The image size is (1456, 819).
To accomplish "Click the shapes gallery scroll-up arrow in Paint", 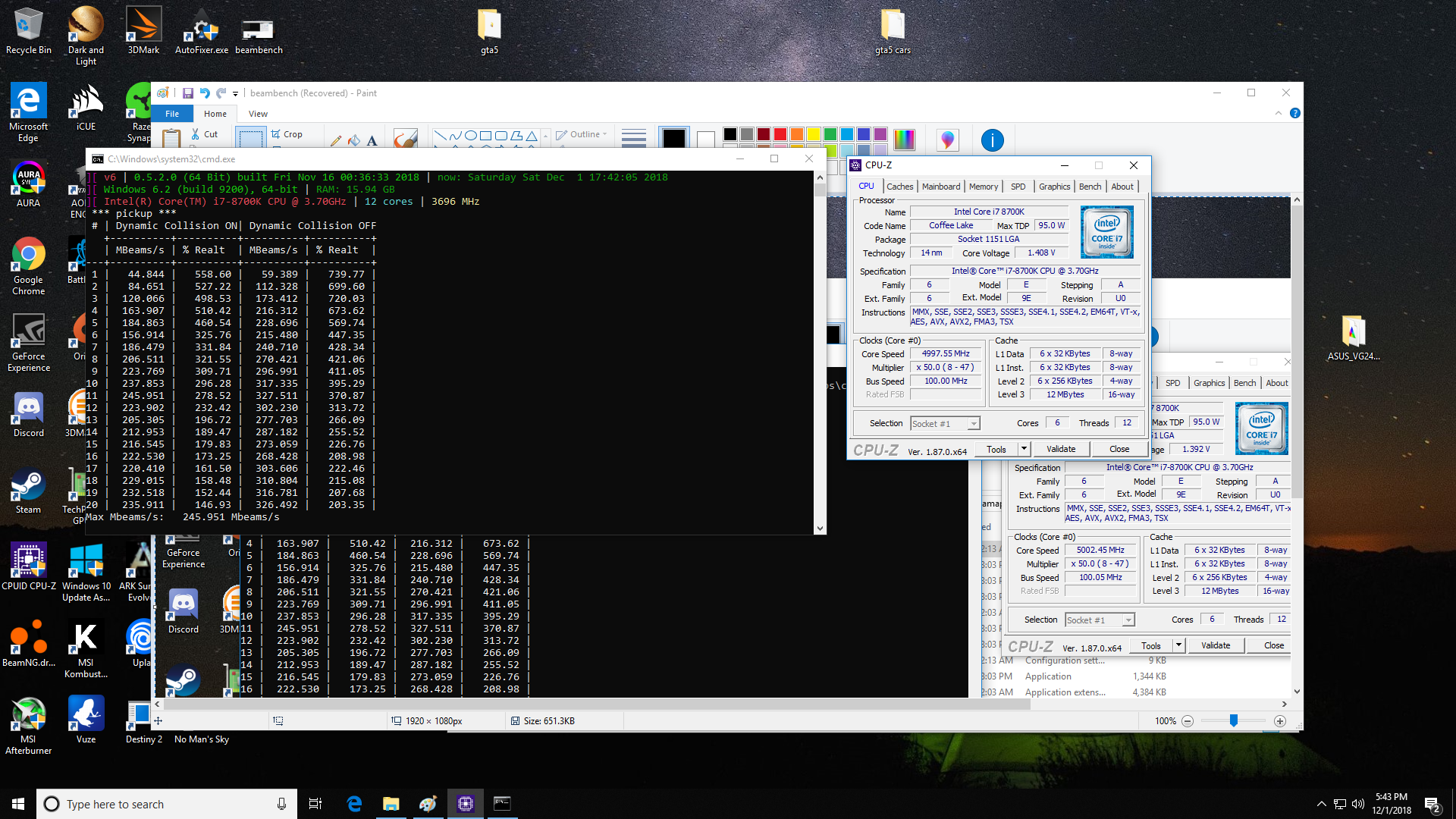I will pyautogui.click(x=545, y=136).
